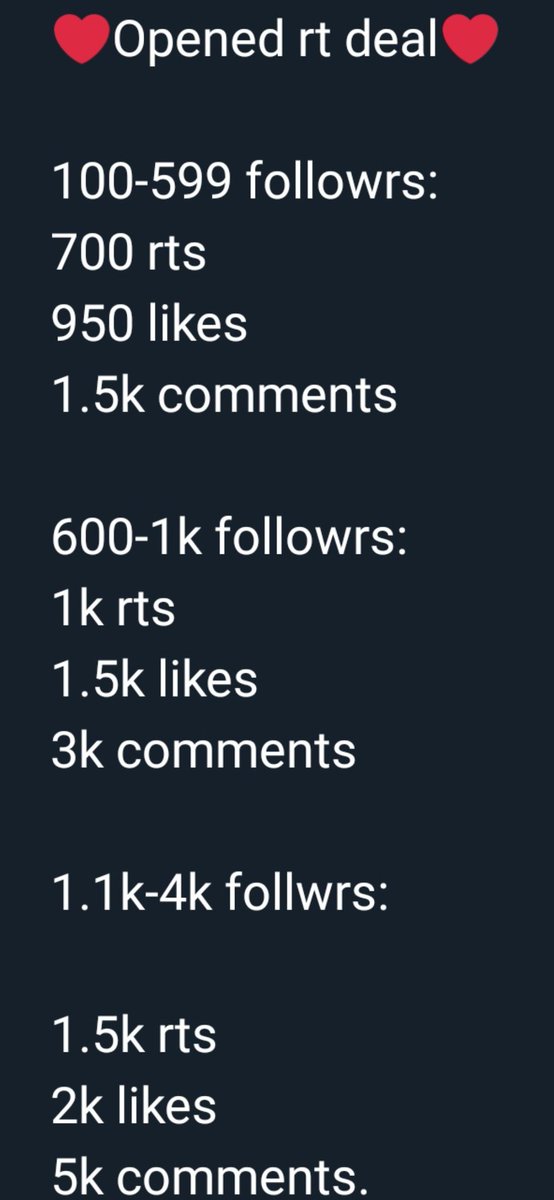Tap the "950 likes" line
The width and height of the screenshot is (554, 1200).
[x=149, y=324]
